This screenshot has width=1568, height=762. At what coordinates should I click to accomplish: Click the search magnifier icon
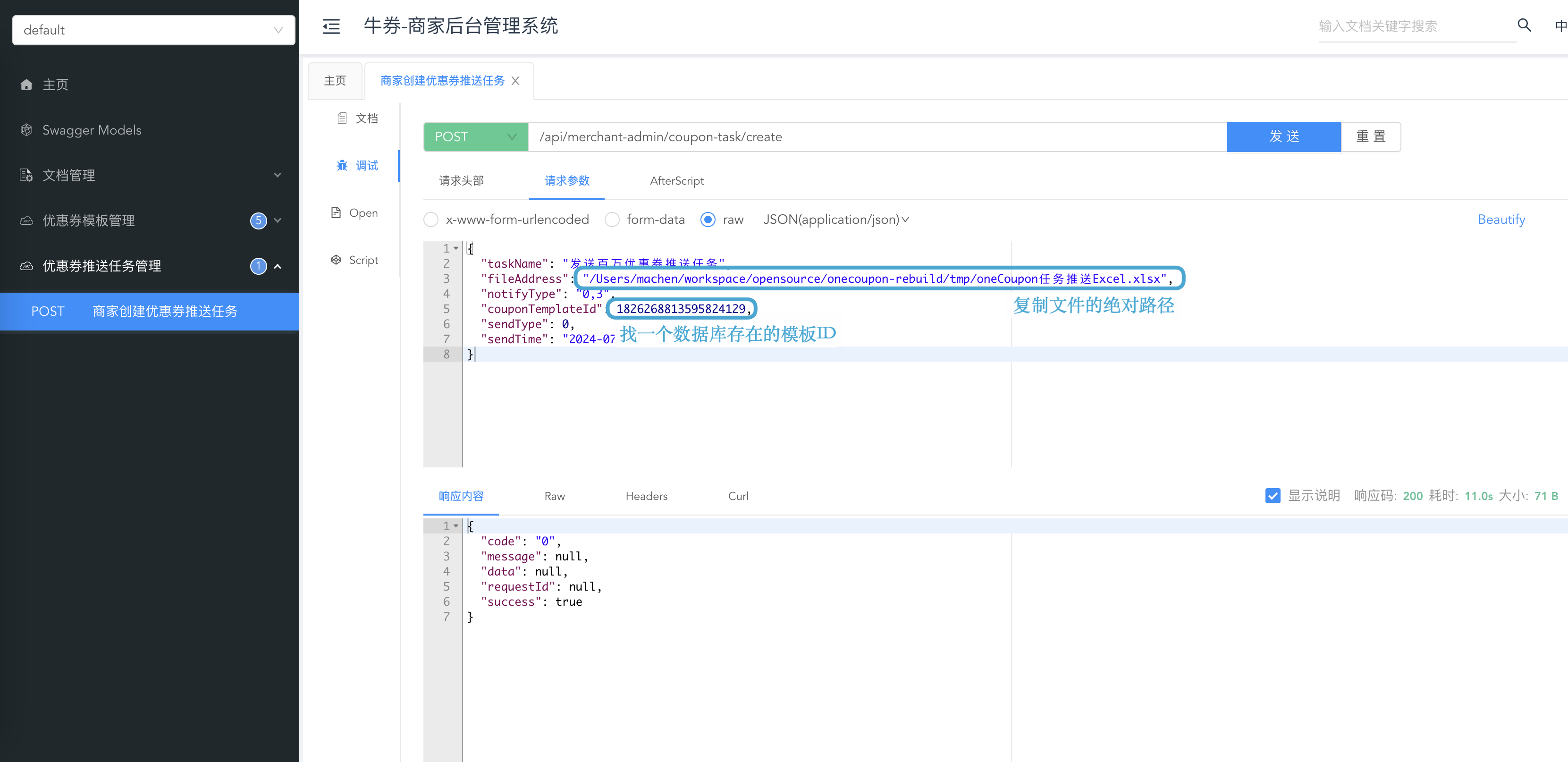tap(1524, 25)
